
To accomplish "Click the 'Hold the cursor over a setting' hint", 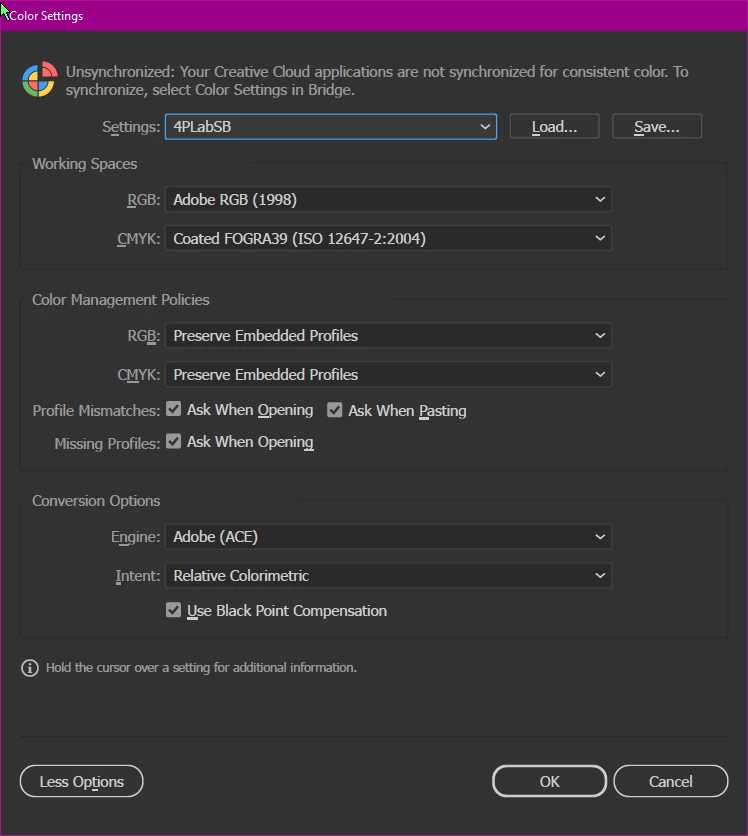I will pyautogui.click(x=202, y=668).
